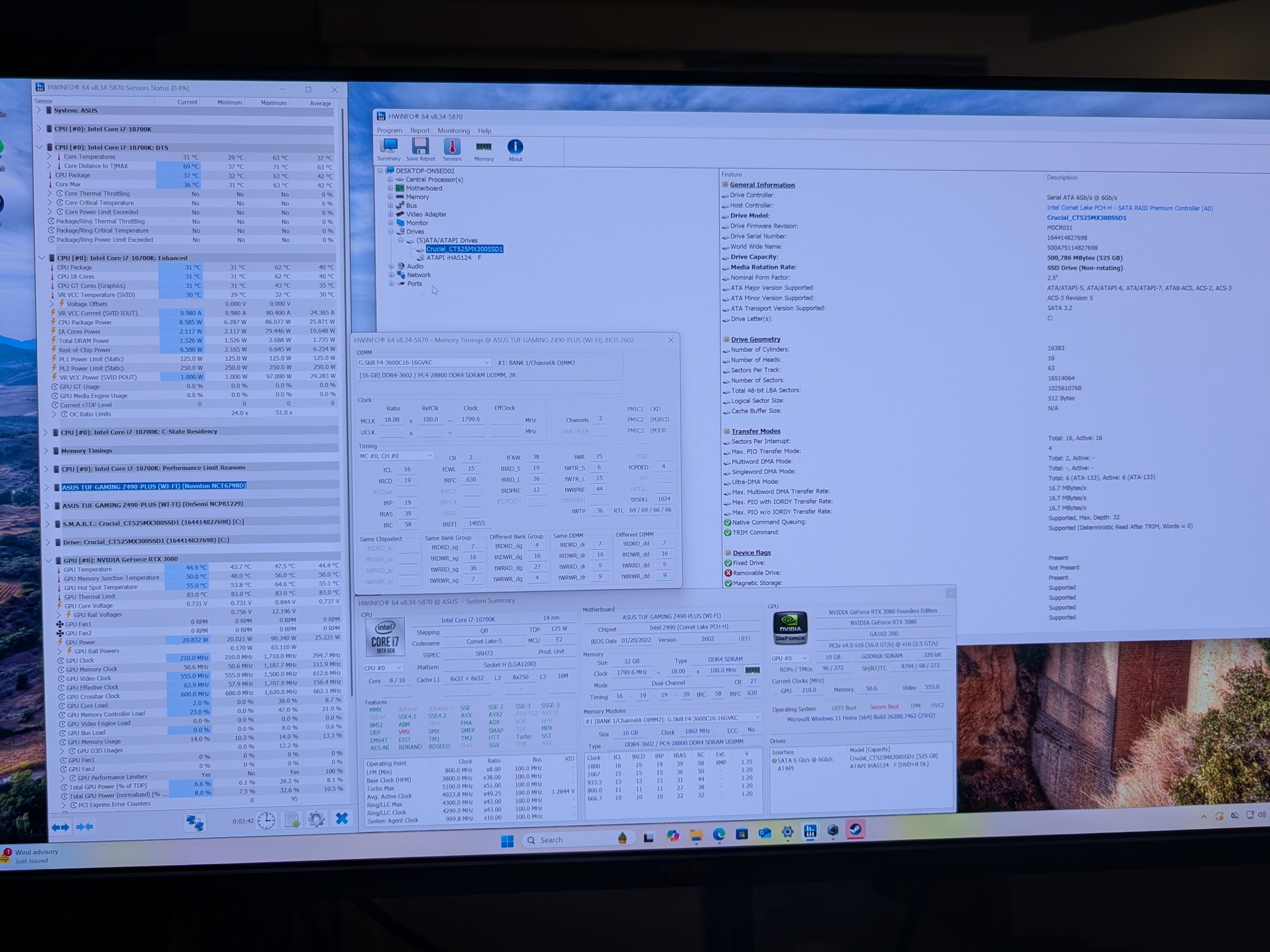Viewport: 1270px width, 952px height.
Task: Click the Intel Comet Lake PCH-H SATA RAID controller link
Action: click(x=1130, y=208)
